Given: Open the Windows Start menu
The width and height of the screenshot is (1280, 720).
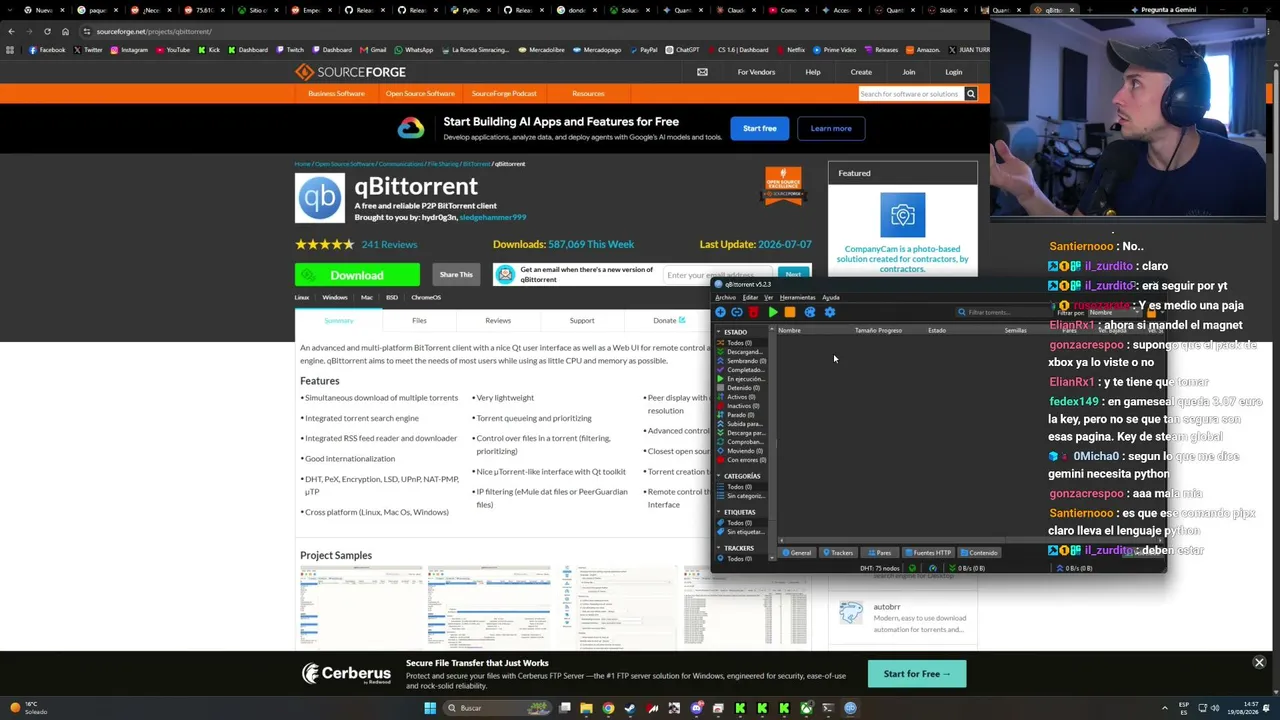Looking at the screenshot, I should 430,708.
